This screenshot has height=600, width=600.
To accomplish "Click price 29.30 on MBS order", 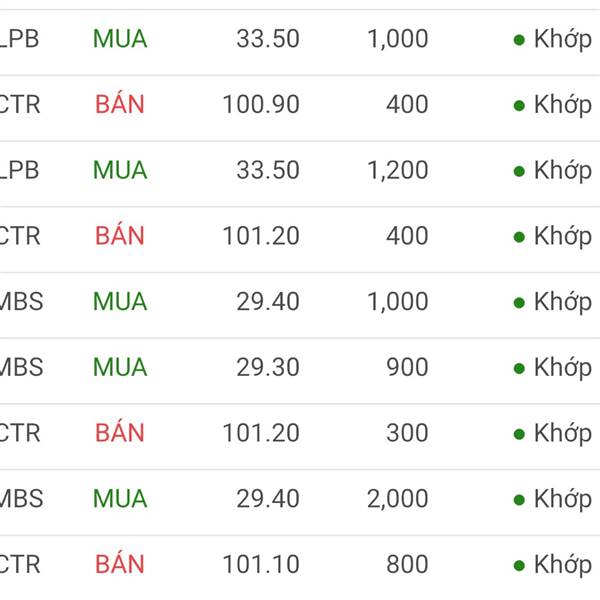I will point(268,367).
